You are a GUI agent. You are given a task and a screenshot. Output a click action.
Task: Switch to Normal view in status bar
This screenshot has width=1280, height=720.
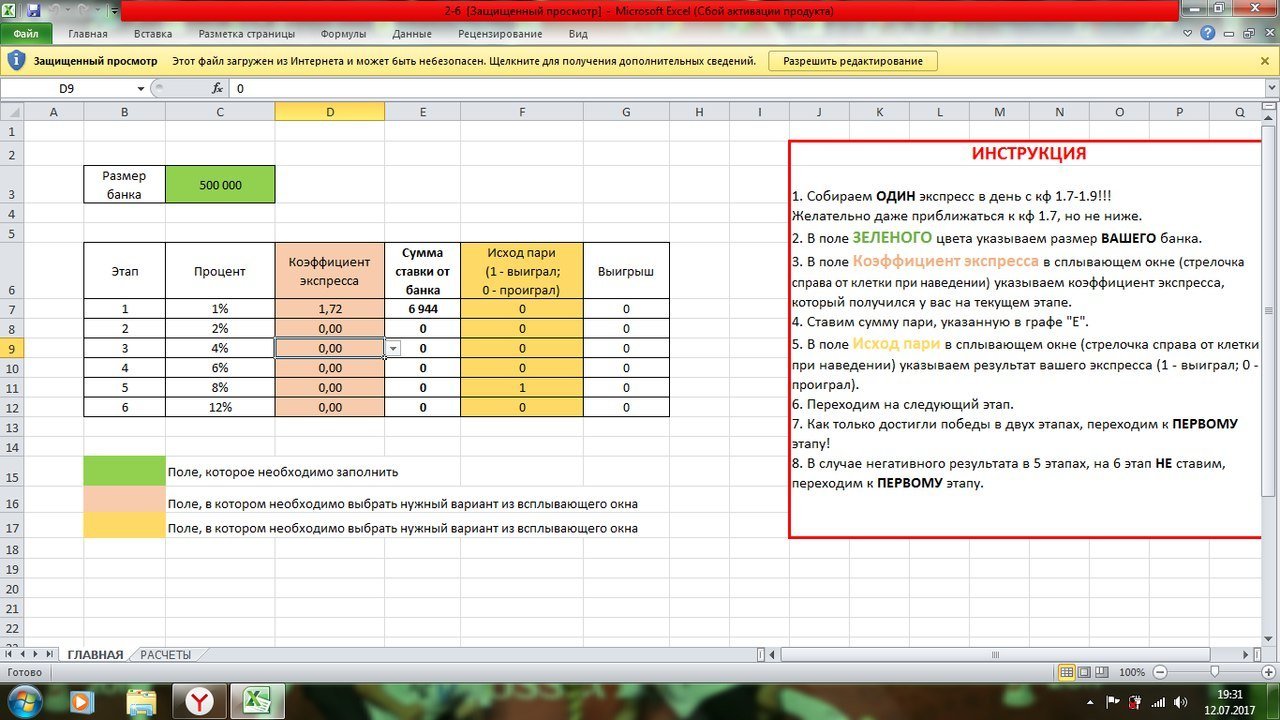[1067, 672]
